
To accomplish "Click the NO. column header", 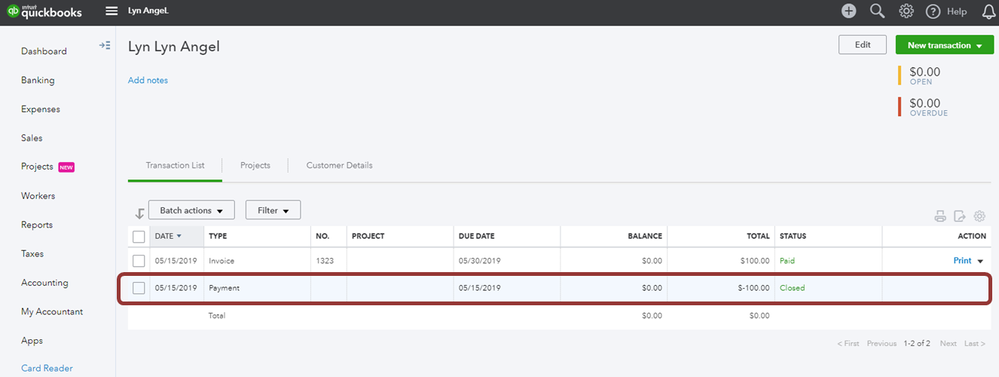I will 322,236.
